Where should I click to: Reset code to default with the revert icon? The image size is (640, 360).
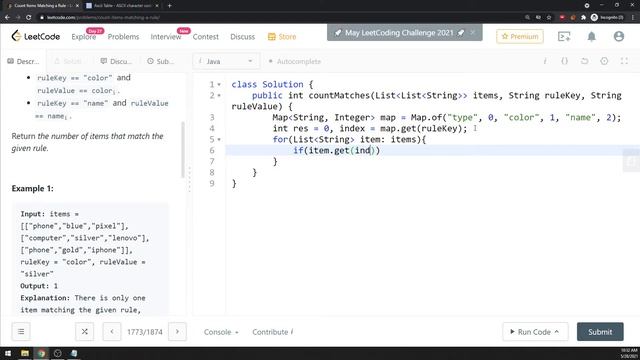pos(584,61)
